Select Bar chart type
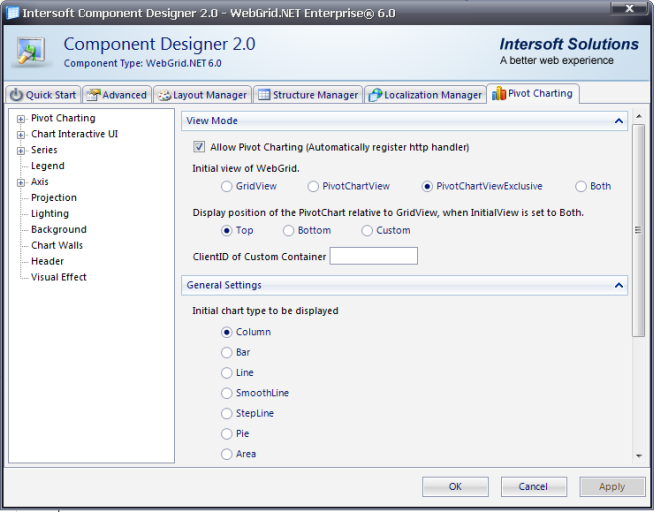The image size is (655, 512). point(226,352)
